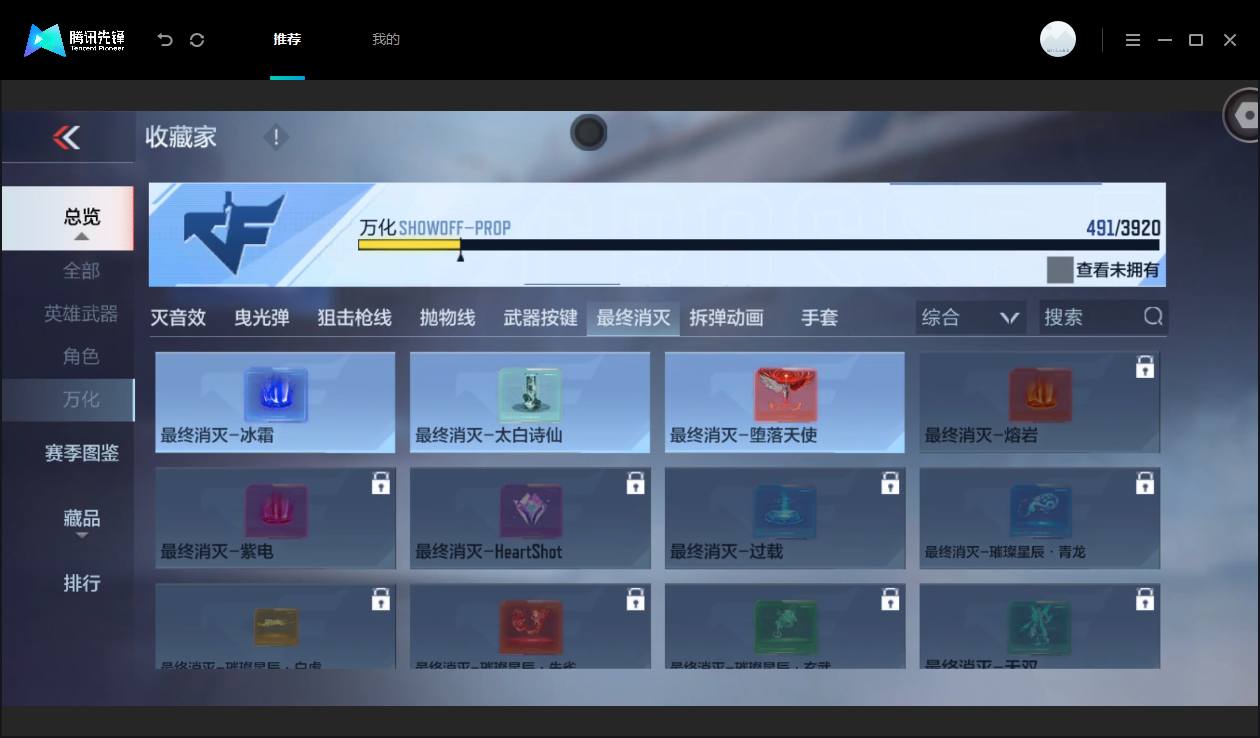This screenshot has width=1260, height=738.
Task: Click the red double-chevron back icon
Action: pyautogui.click(x=67, y=137)
